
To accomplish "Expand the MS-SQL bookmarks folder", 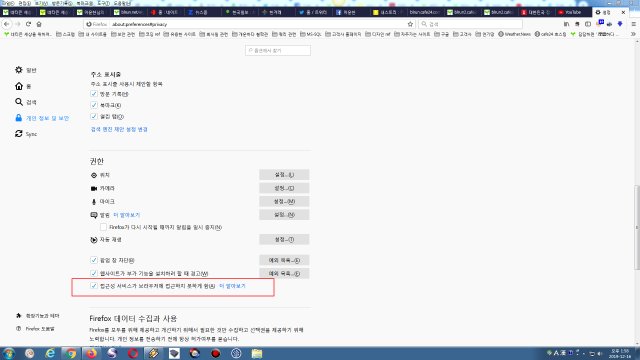I will point(311,34).
